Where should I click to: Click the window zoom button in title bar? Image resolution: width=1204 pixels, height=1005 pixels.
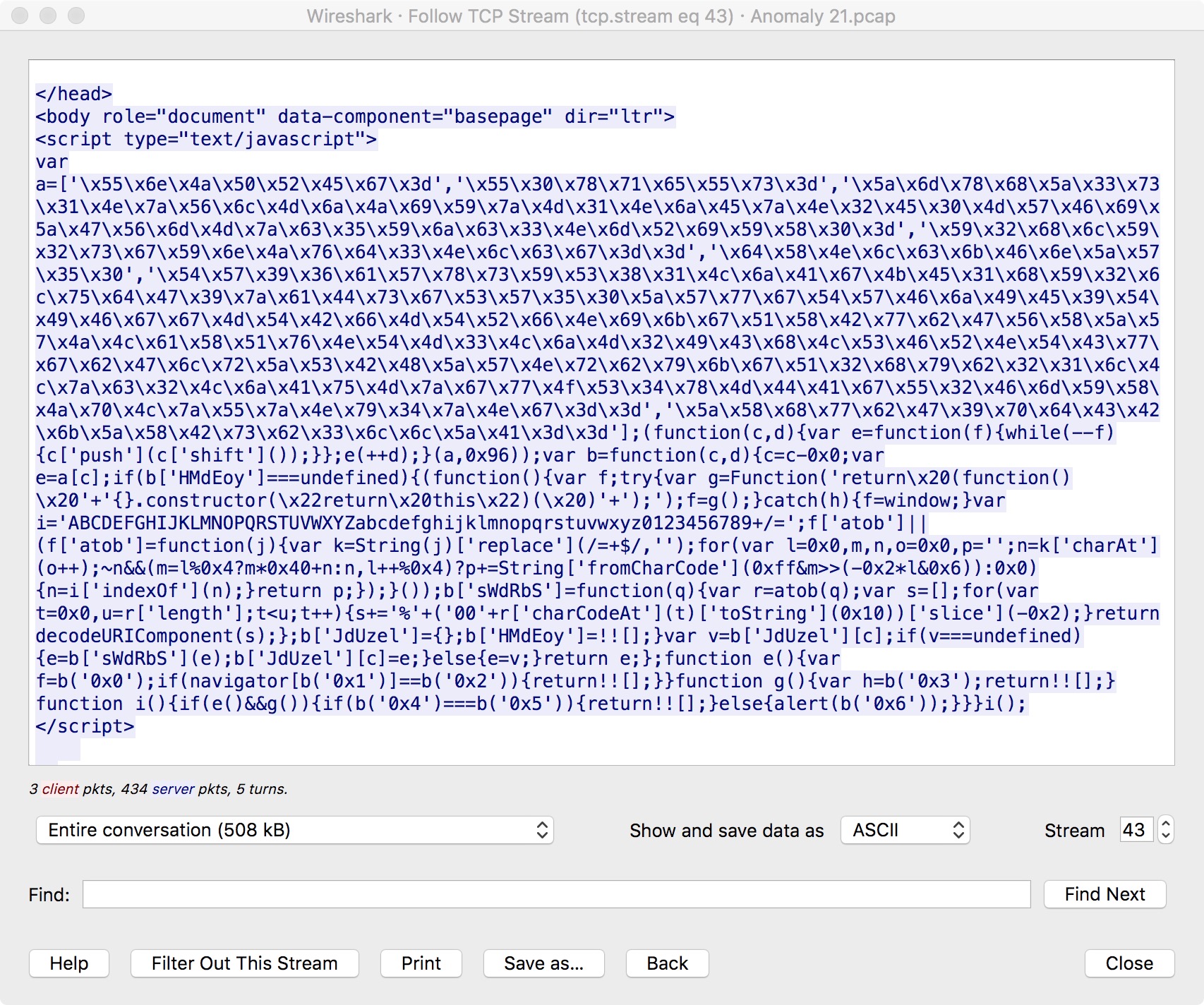[x=76, y=16]
